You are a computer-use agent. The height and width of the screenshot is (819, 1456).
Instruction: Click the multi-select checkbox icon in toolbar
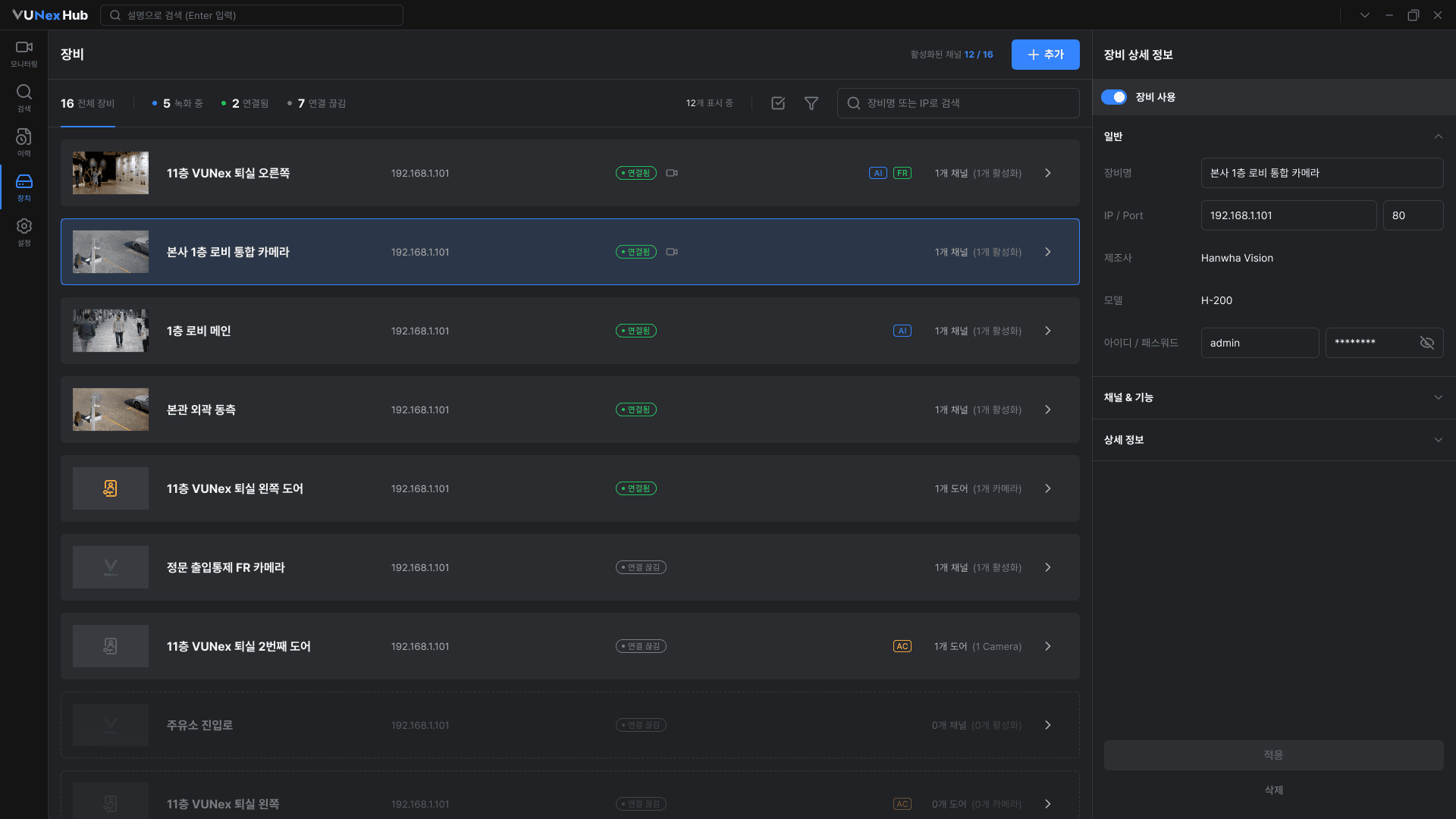point(778,103)
